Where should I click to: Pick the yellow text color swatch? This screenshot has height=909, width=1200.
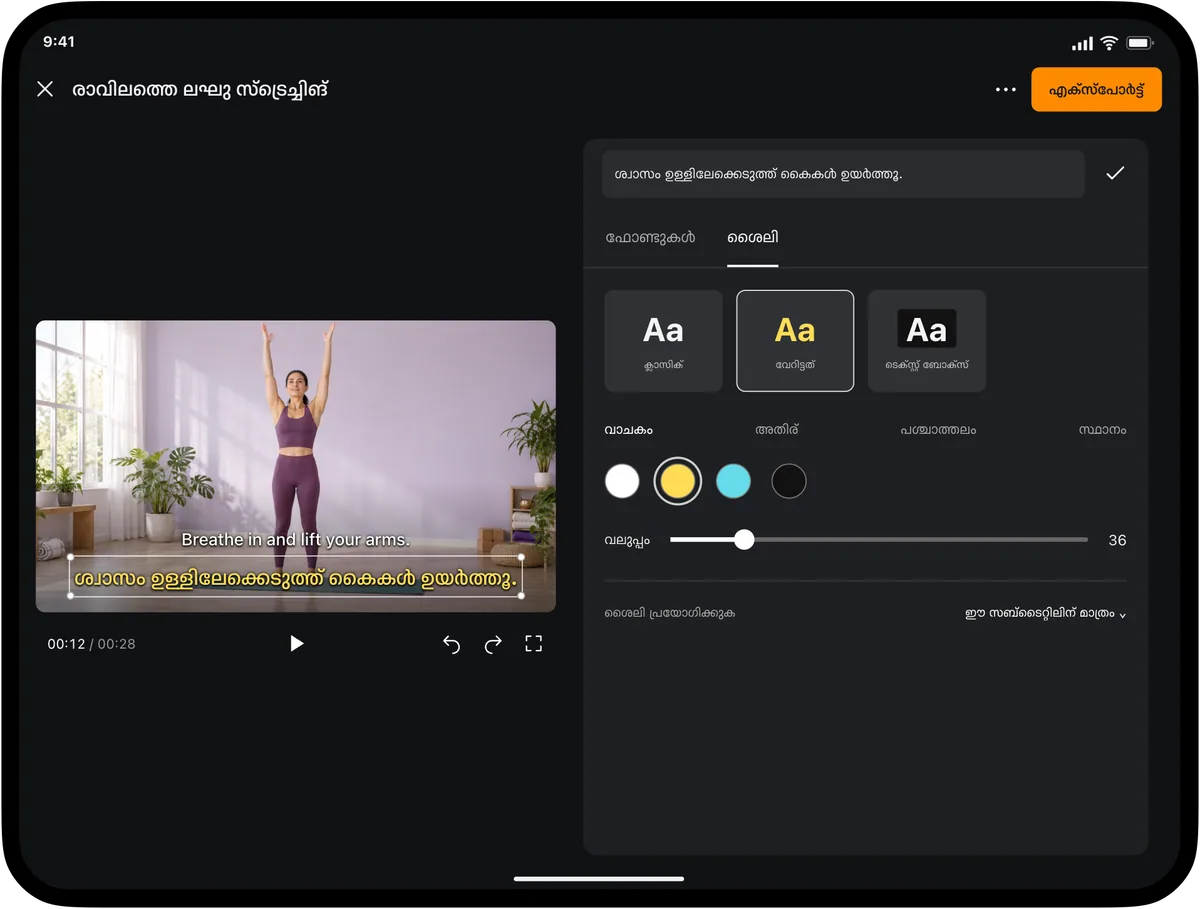tap(677, 481)
